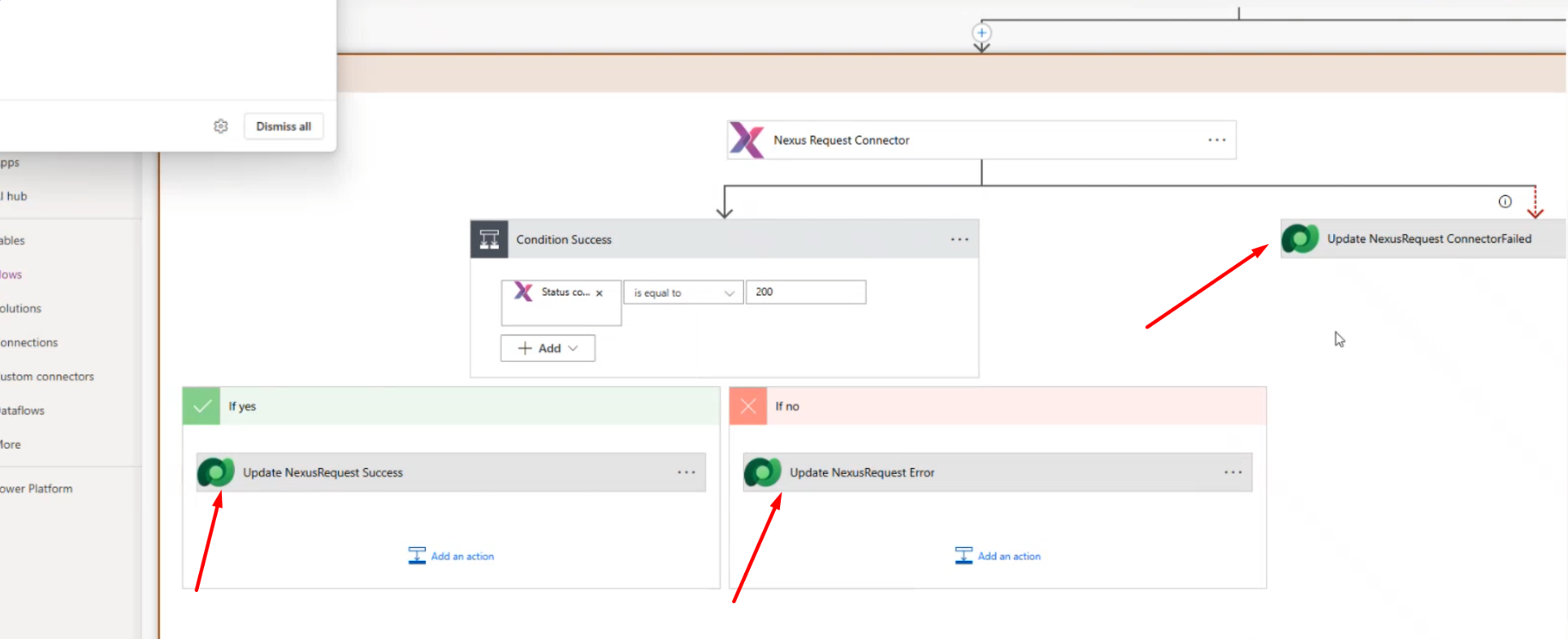Open Connections in the left navigation
The height and width of the screenshot is (639, 1568).
pos(28,342)
